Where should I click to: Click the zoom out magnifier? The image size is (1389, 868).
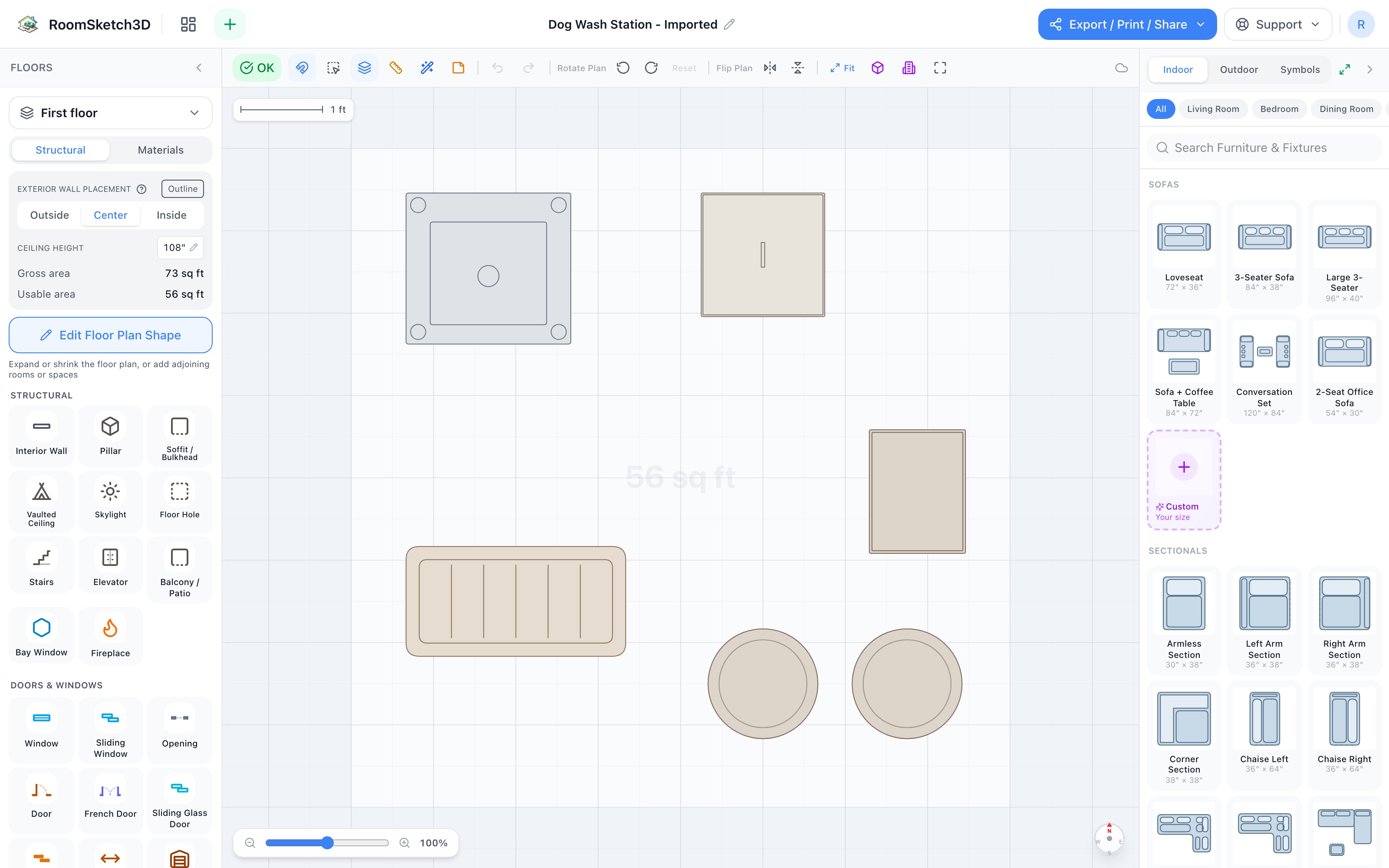coord(250,843)
